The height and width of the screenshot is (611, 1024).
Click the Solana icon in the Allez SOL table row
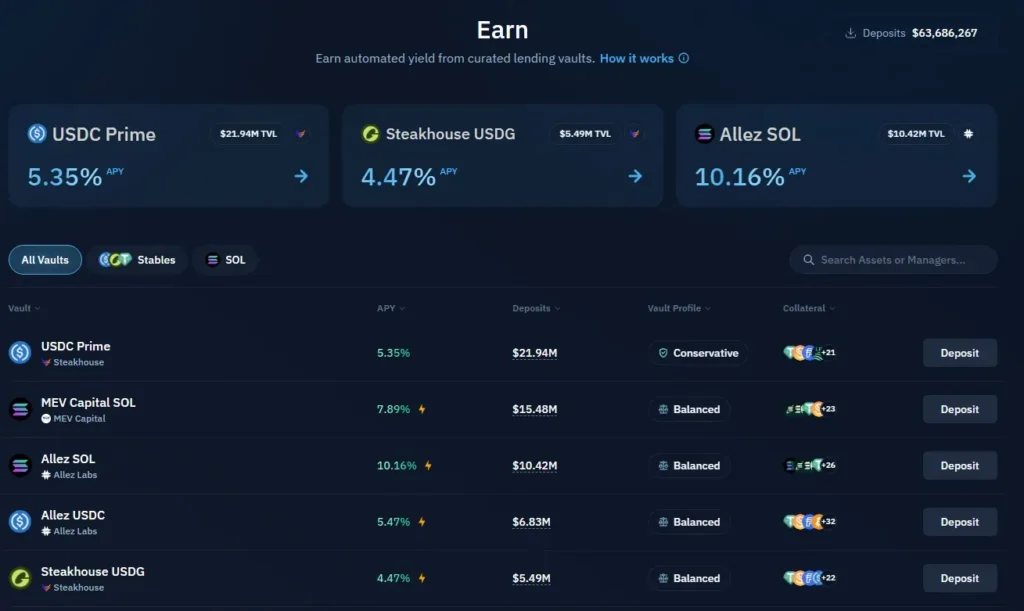(20, 465)
